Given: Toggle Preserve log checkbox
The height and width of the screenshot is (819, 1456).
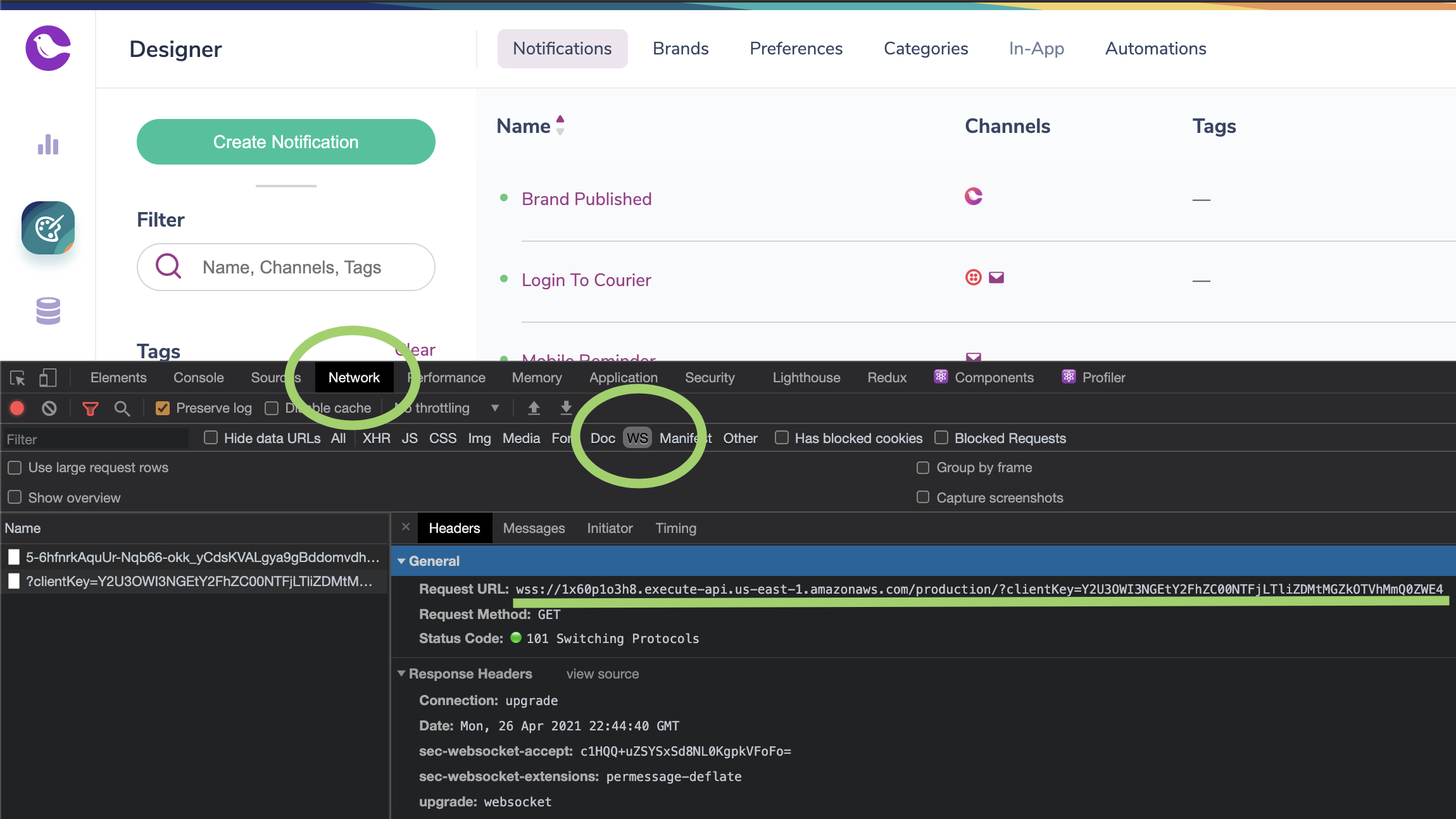Looking at the screenshot, I should pyautogui.click(x=163, y=408).
